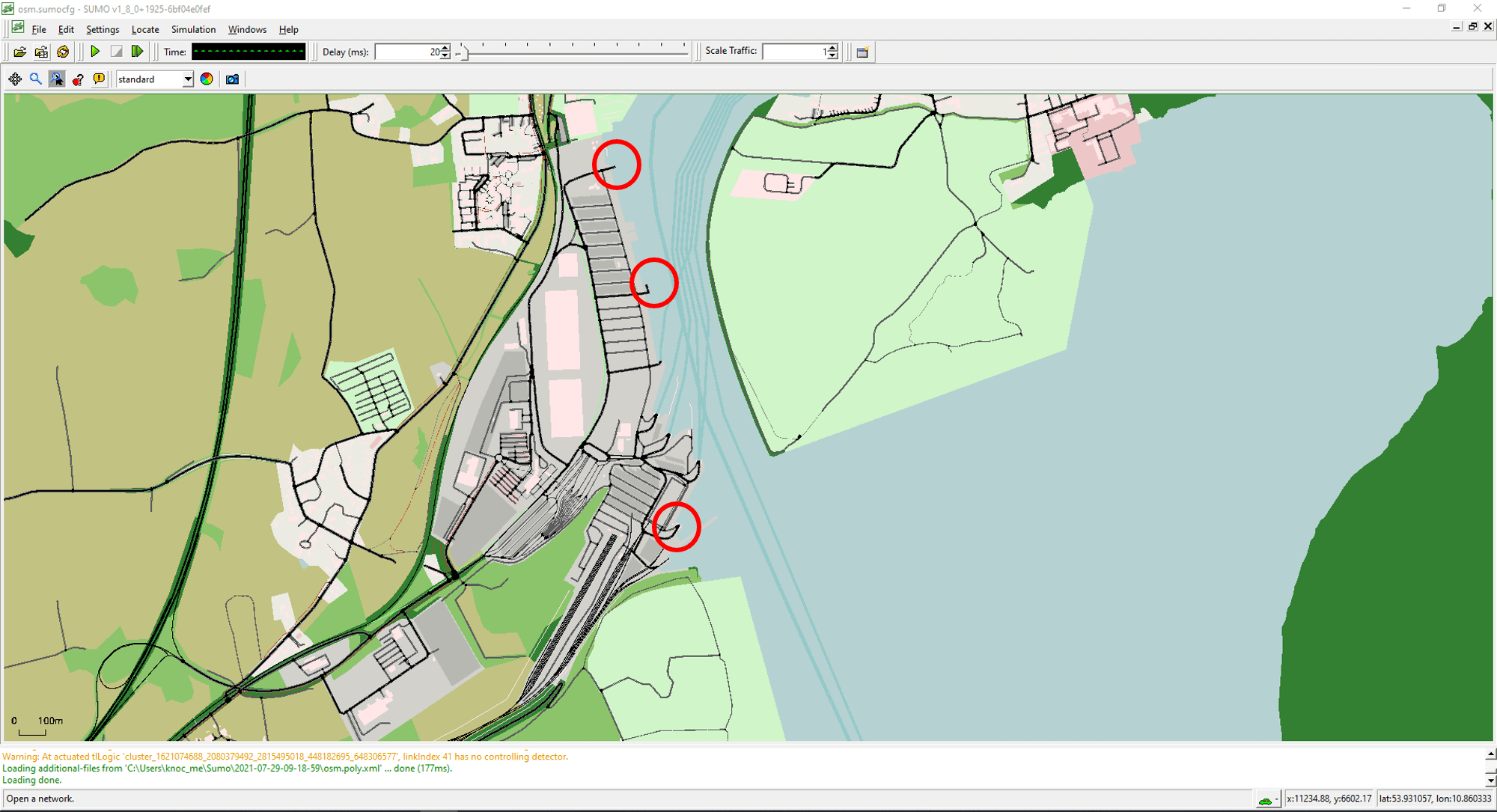This screenshot has height=812, width=1497.
Task: Click the delay slider handle
Action: [x=463, y=52]
